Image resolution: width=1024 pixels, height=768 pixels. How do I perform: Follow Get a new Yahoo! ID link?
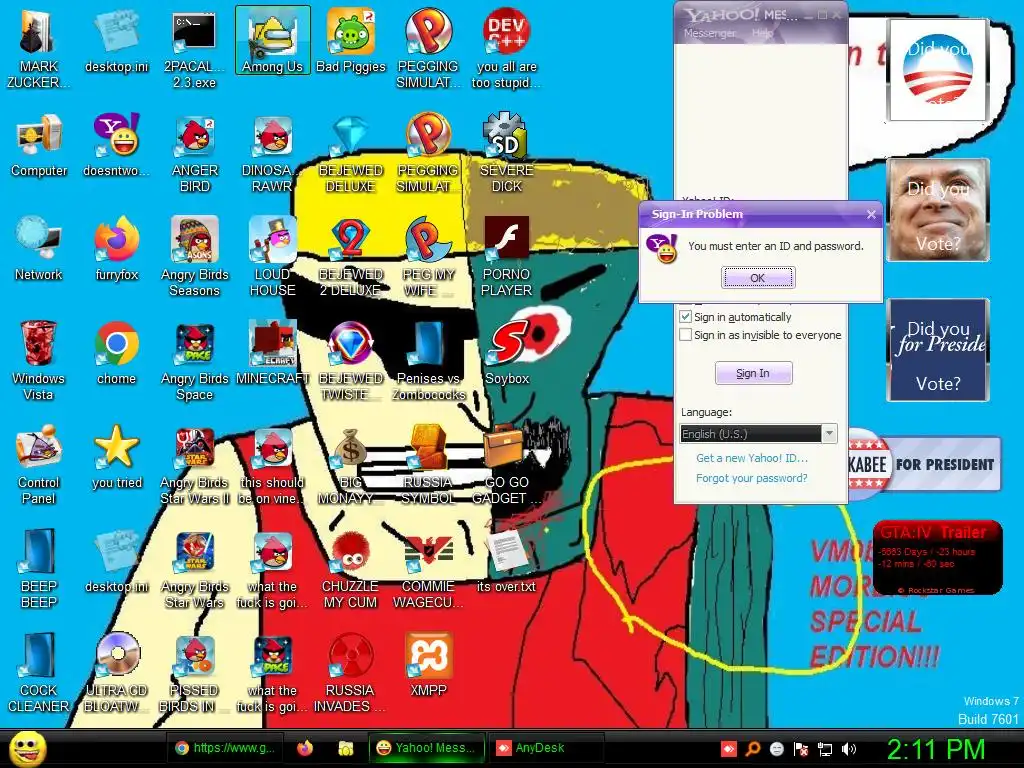click(752, 458)
